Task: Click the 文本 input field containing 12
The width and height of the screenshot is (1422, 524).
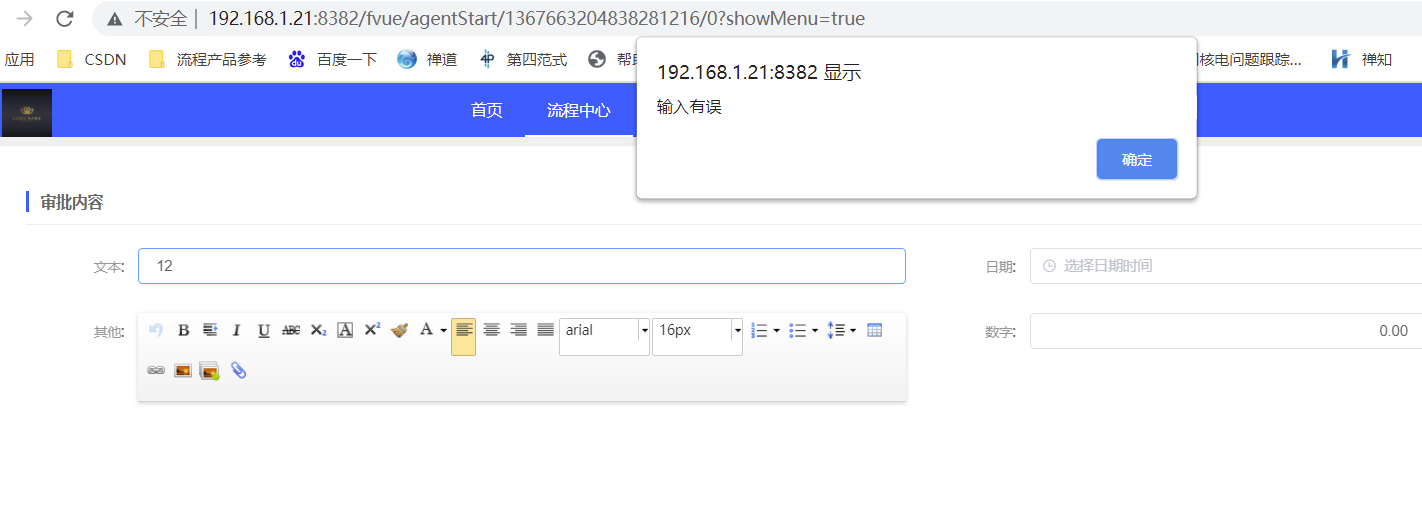Action: [x=522, y=266]
